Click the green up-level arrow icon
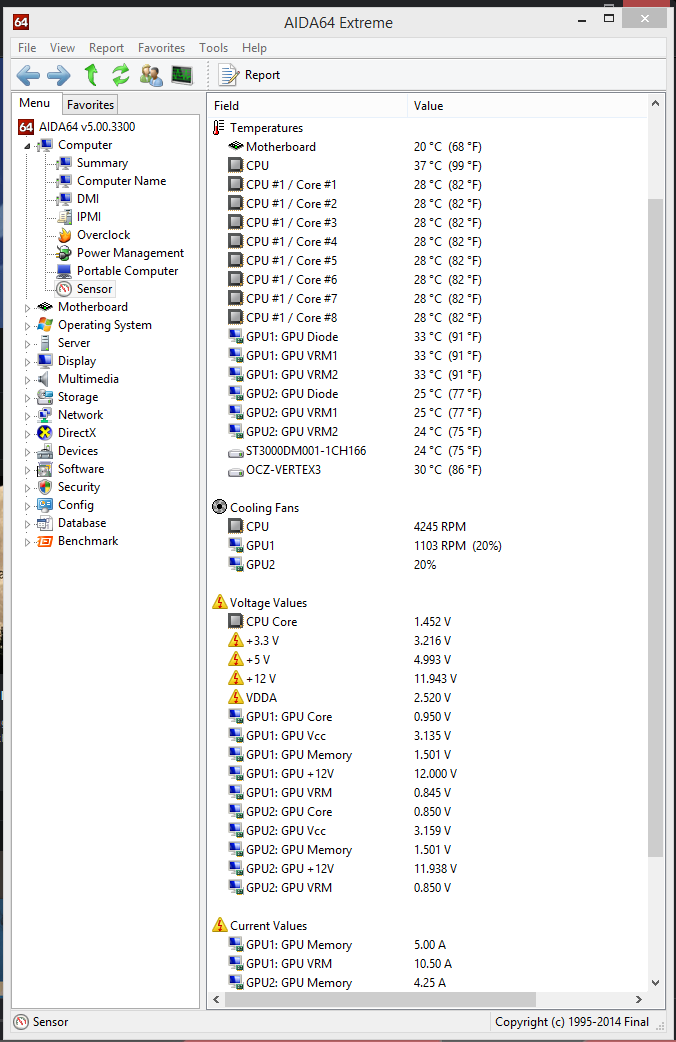This screenshot has width=676, height=1042. point(91,74)
